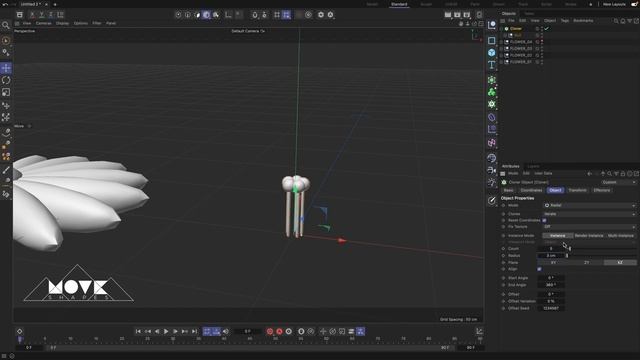The image size is (640, 360).
Task: Click Objects manager search icon
Action: click(616, 21)
